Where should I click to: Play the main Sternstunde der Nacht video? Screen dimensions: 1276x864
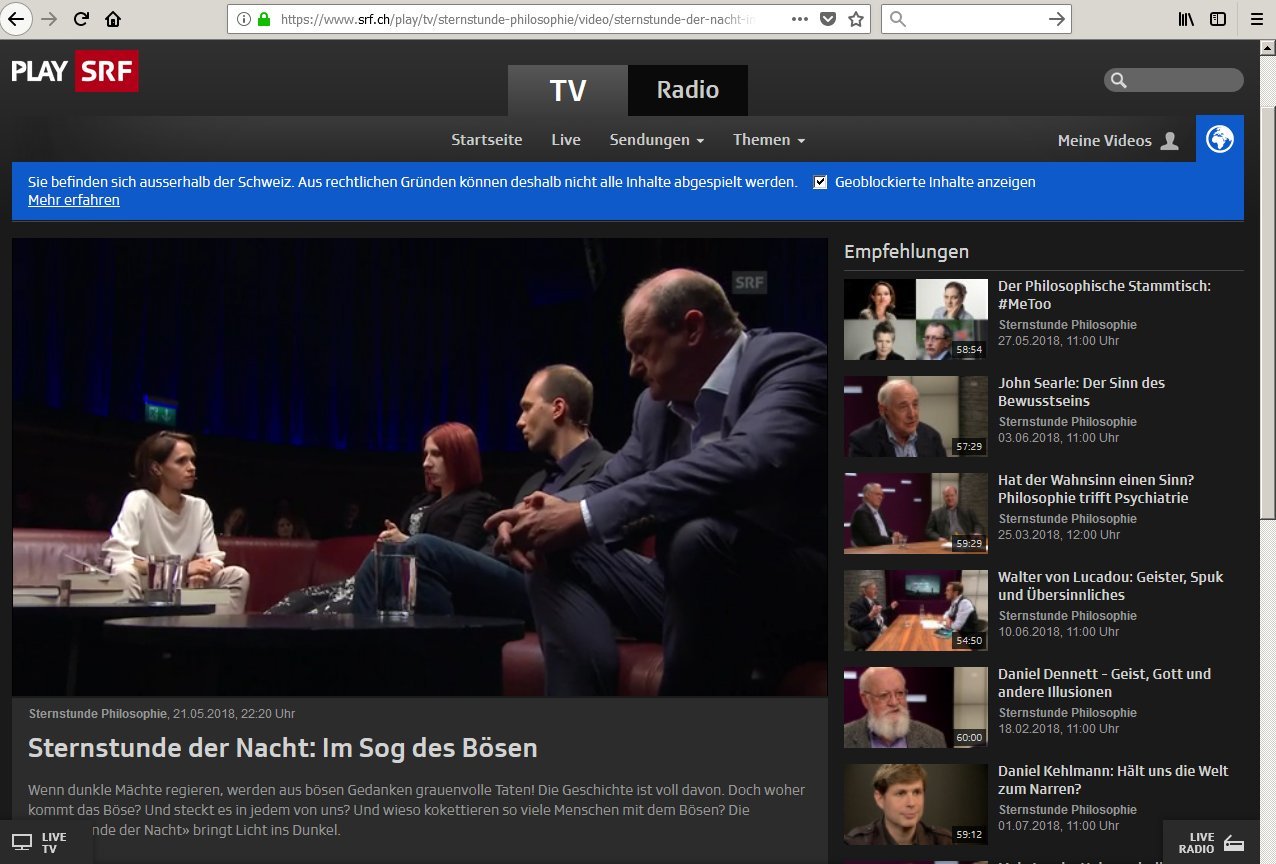coord(420,467)
